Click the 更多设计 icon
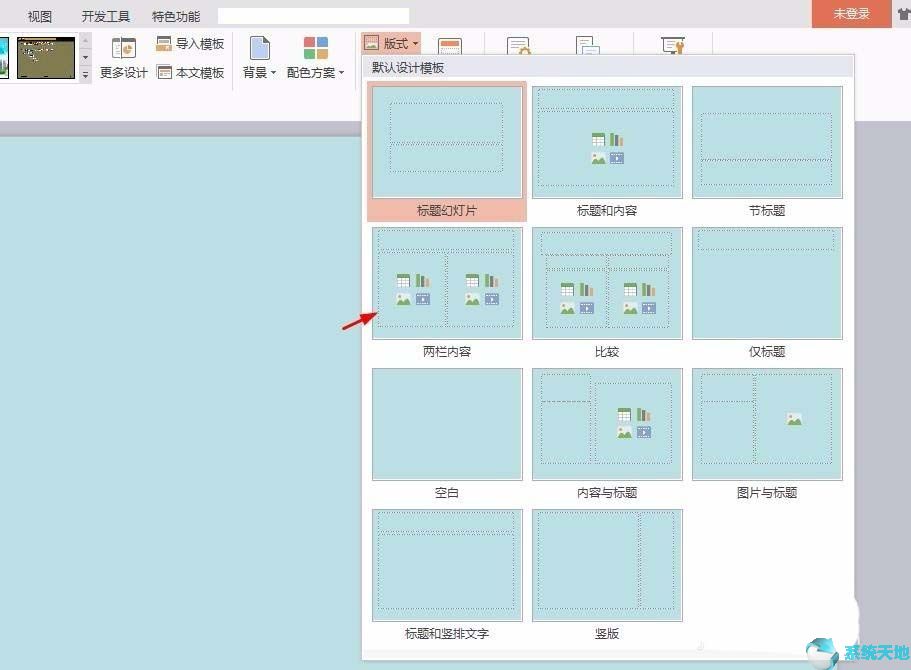911x670 pixels. [124, 48]
